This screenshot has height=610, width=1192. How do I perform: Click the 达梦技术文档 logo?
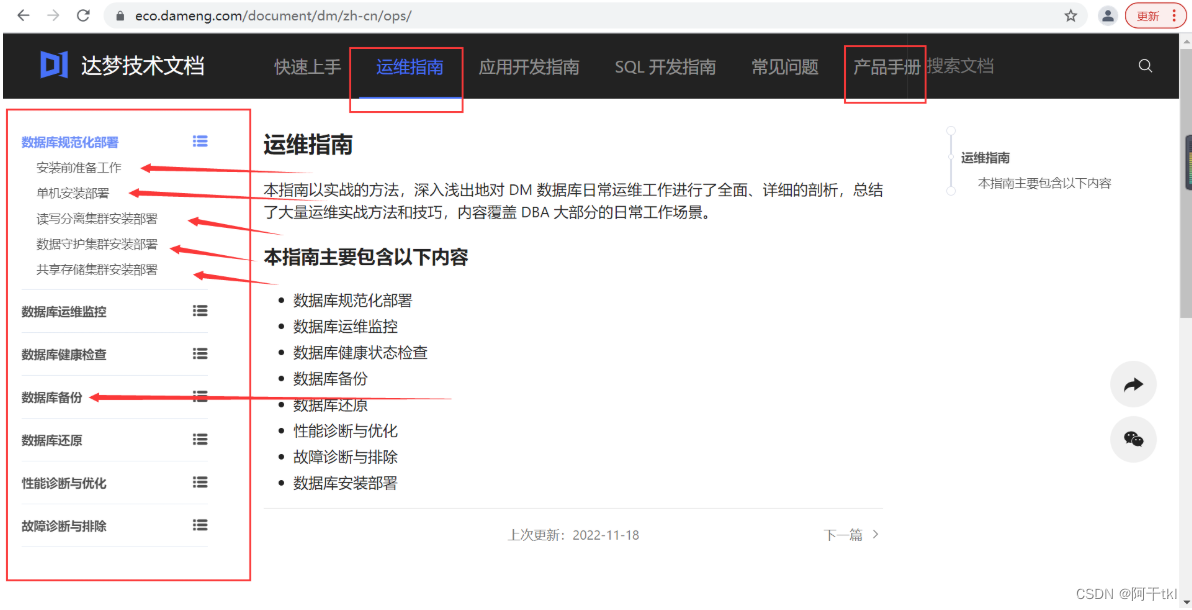tap(122, 66)
